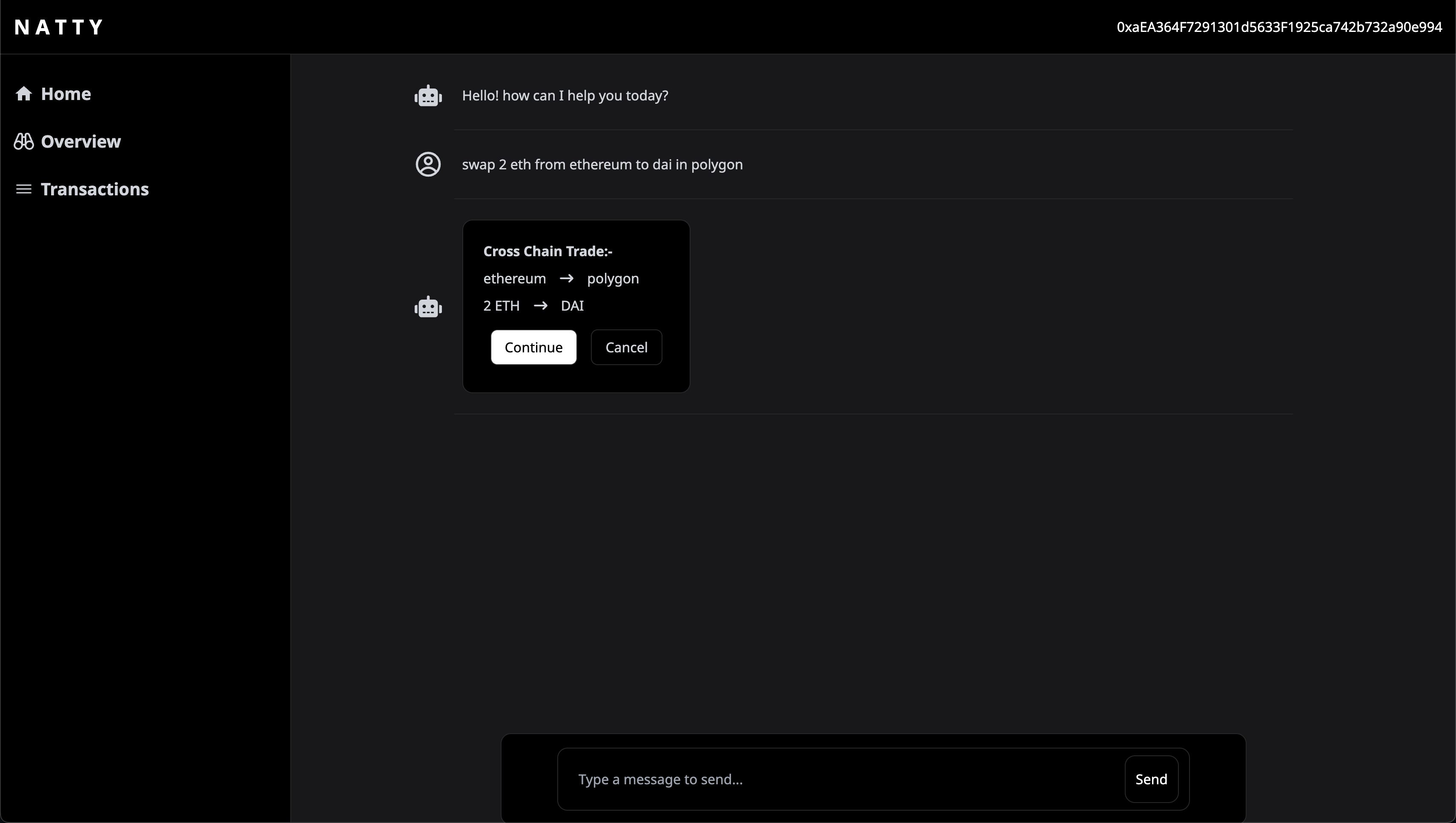Click the arrow between ethereum and polygon
The image size is (1456, 823).
point(567,279)
